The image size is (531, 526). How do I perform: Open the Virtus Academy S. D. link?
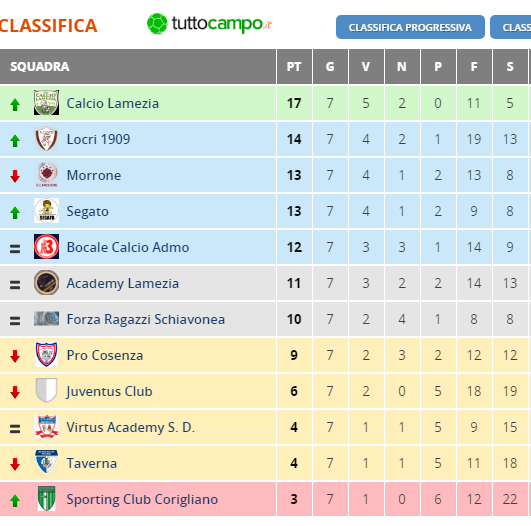tap(131, 427)
